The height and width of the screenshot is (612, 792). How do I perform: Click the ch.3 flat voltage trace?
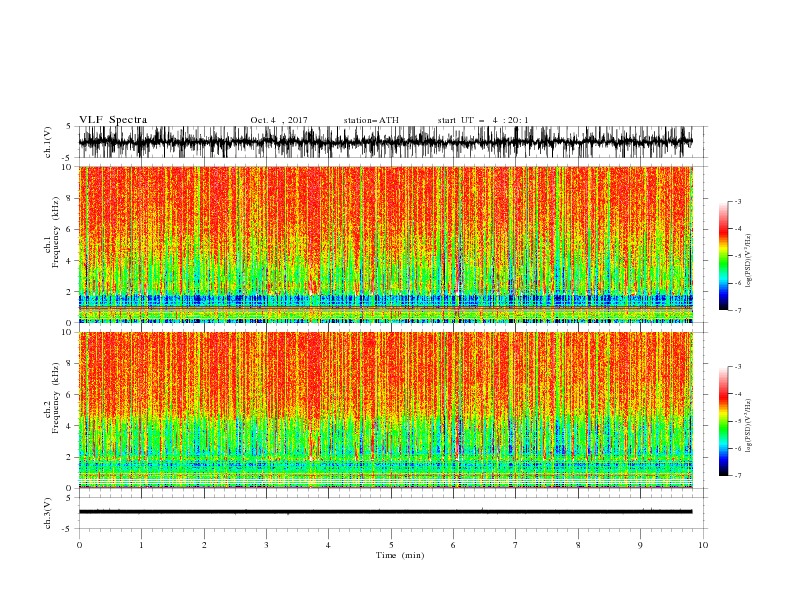pyautogui.click(x=385, y=512)
